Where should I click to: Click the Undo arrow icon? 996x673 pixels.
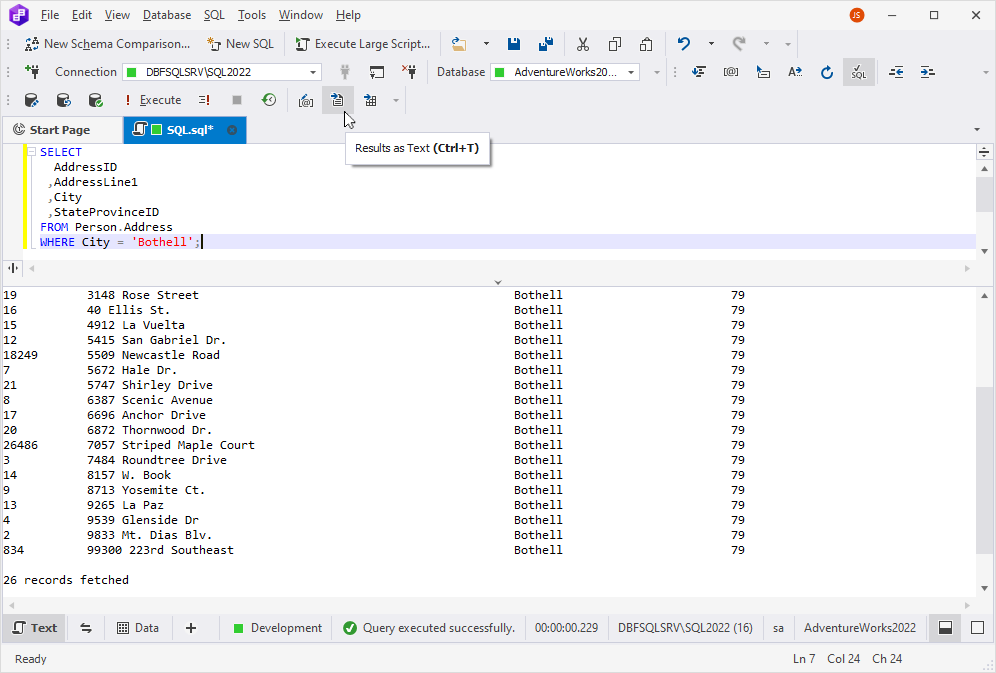click(x=683, y=44)
